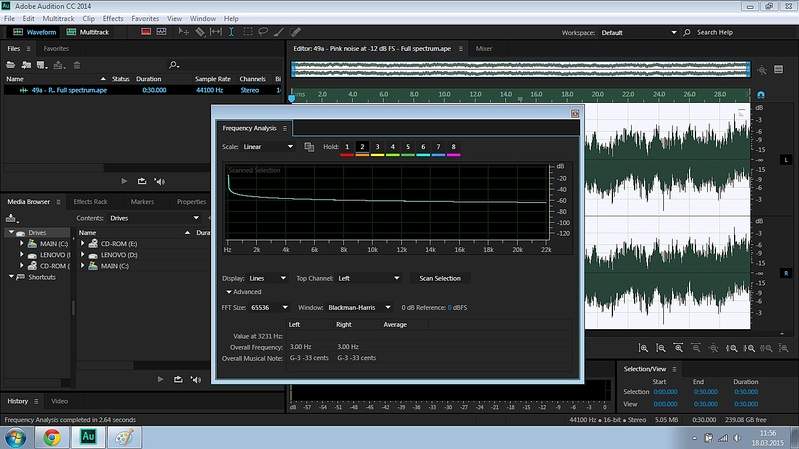Switch to the Markers tab
Viewport: 799px width, 449px height.
(x=142, y=202)
